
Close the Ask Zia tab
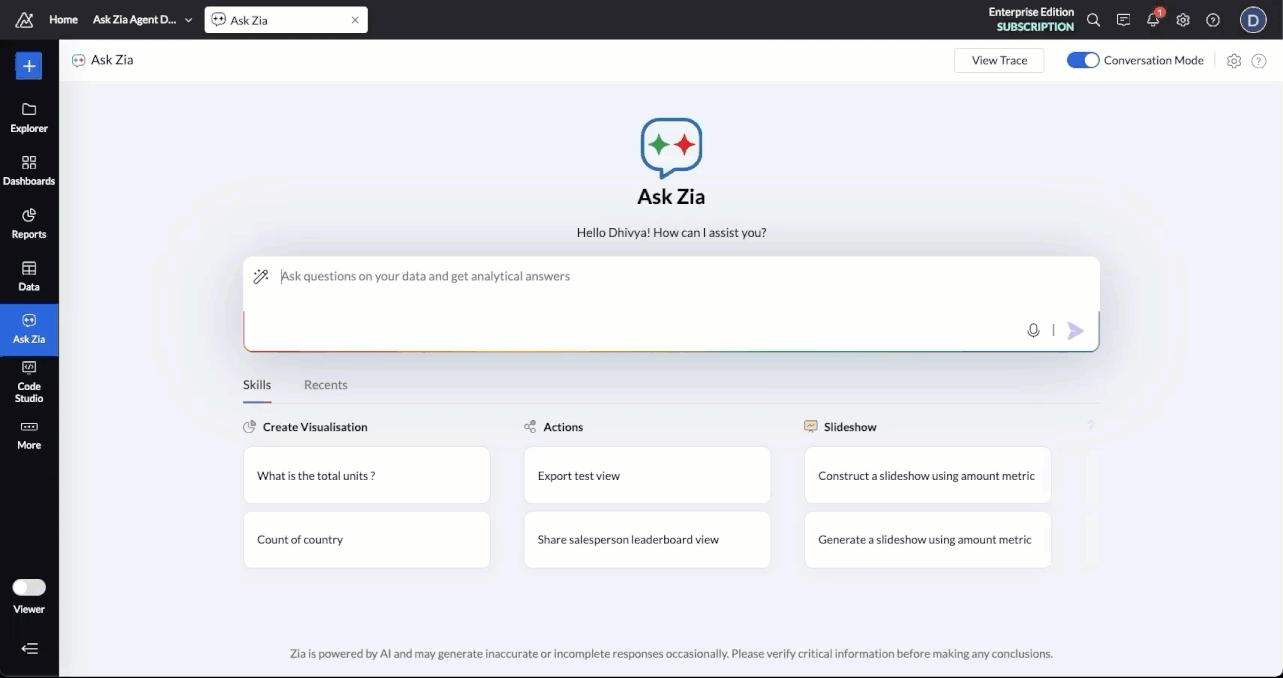click(355, 20)
